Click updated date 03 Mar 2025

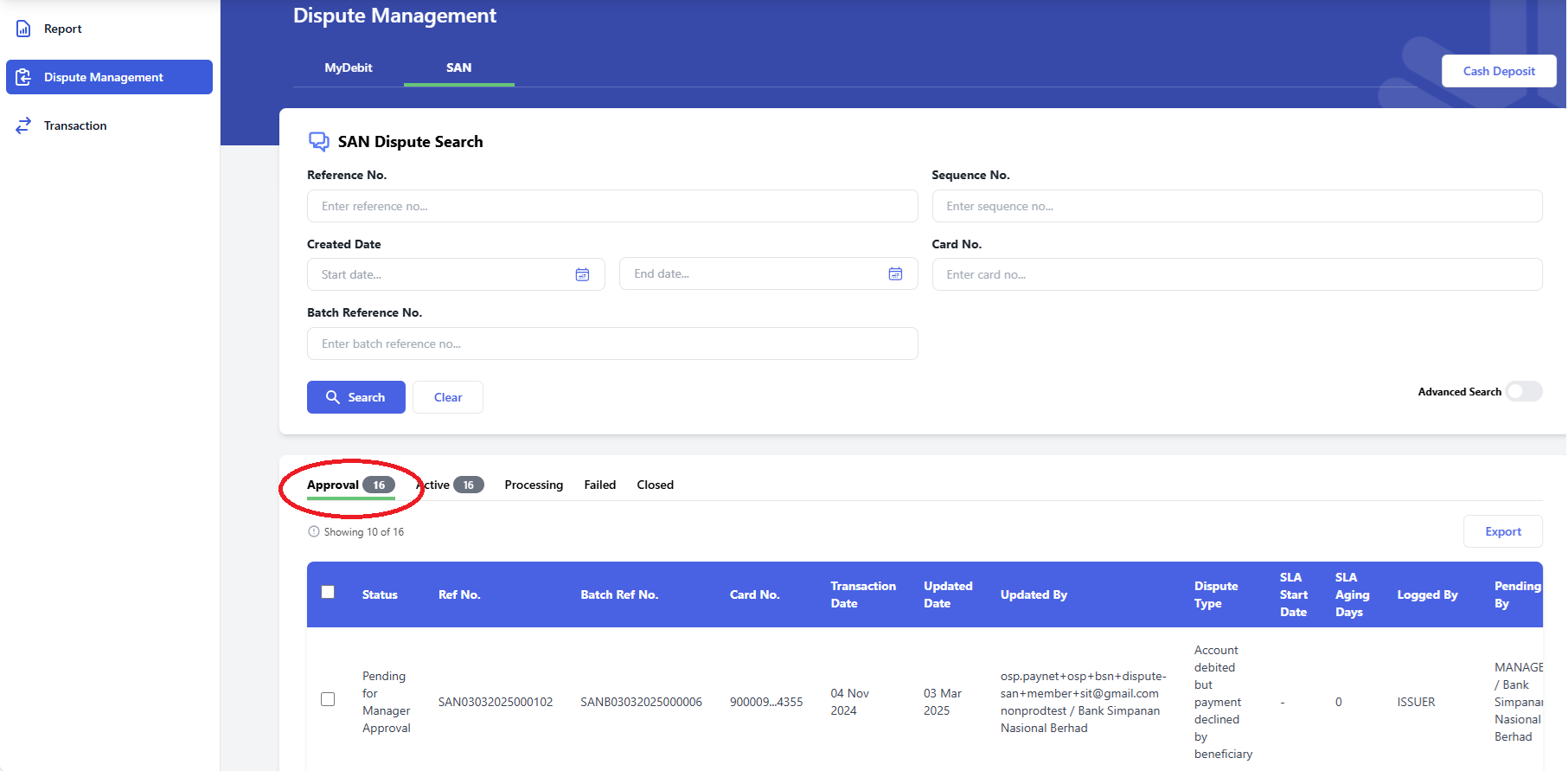coord(943,702)
